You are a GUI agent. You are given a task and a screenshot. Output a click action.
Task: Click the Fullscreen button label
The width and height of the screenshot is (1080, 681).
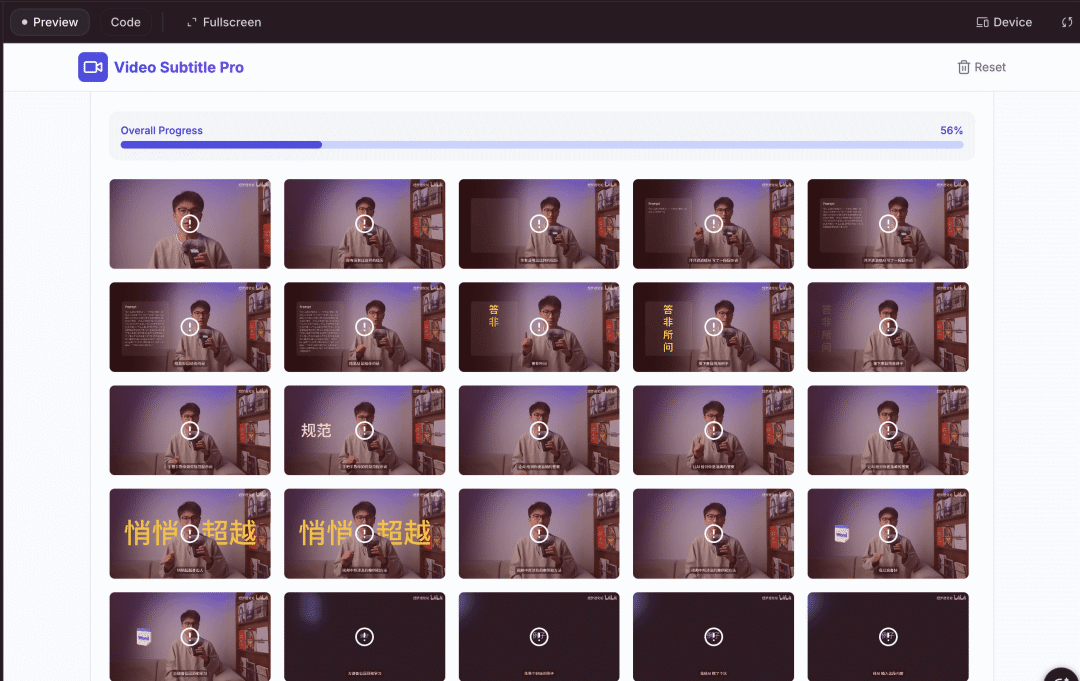pos(232,22)
